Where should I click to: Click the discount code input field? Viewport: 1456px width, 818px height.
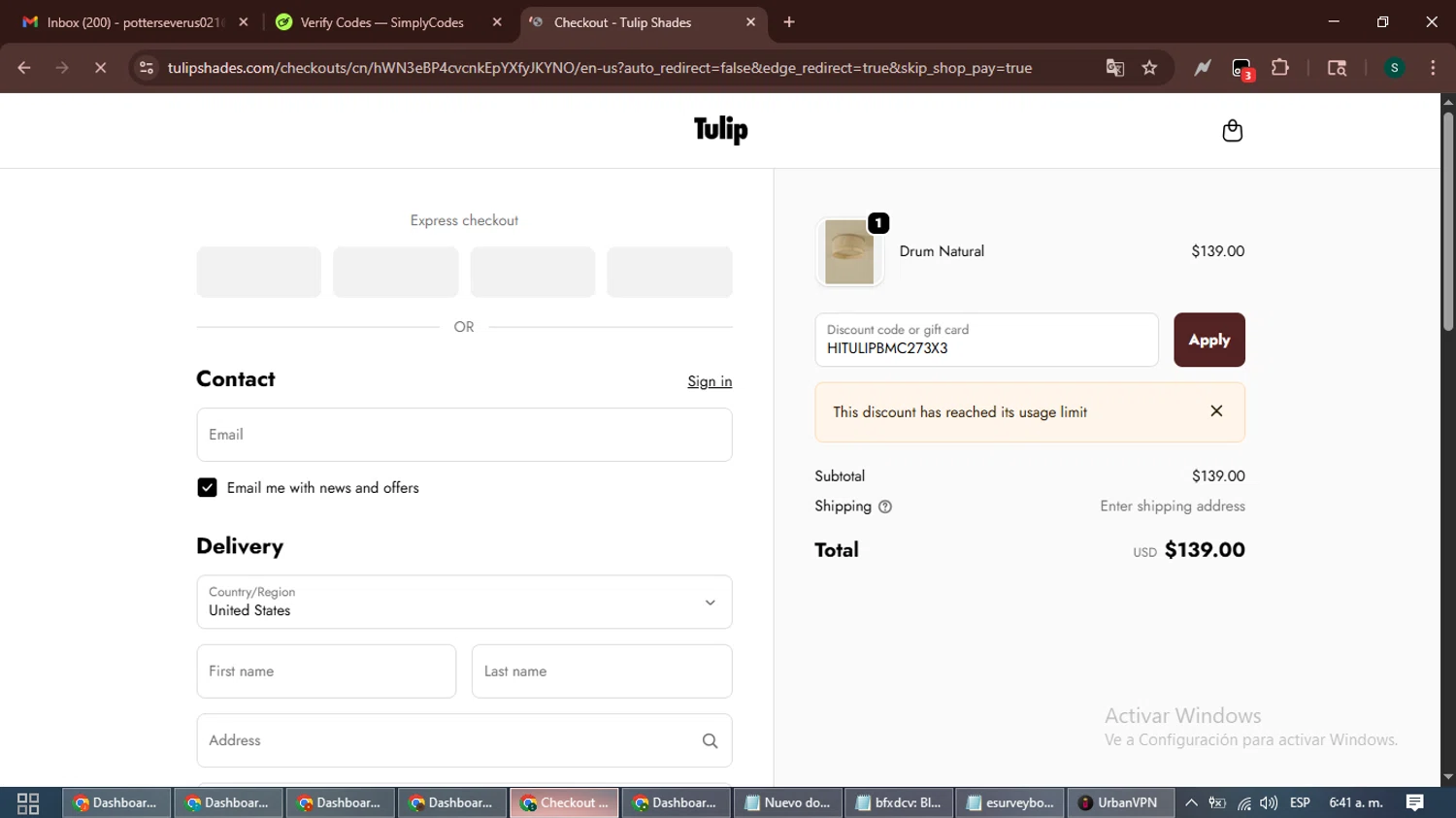[986, 340]
